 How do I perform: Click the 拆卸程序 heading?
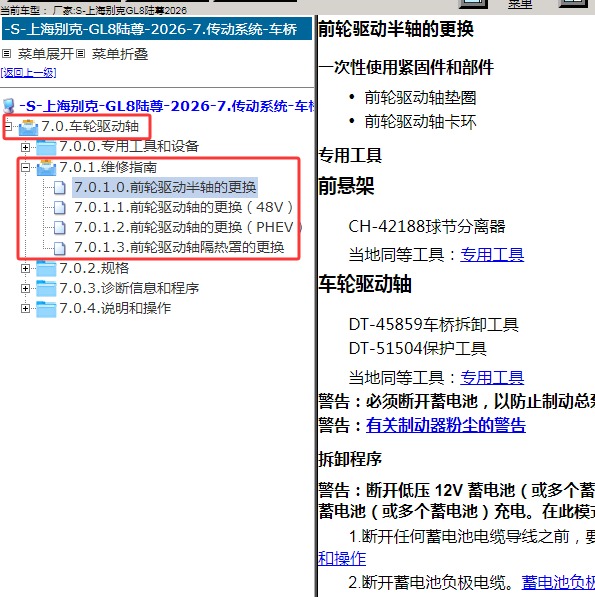(x=350, y=459)
